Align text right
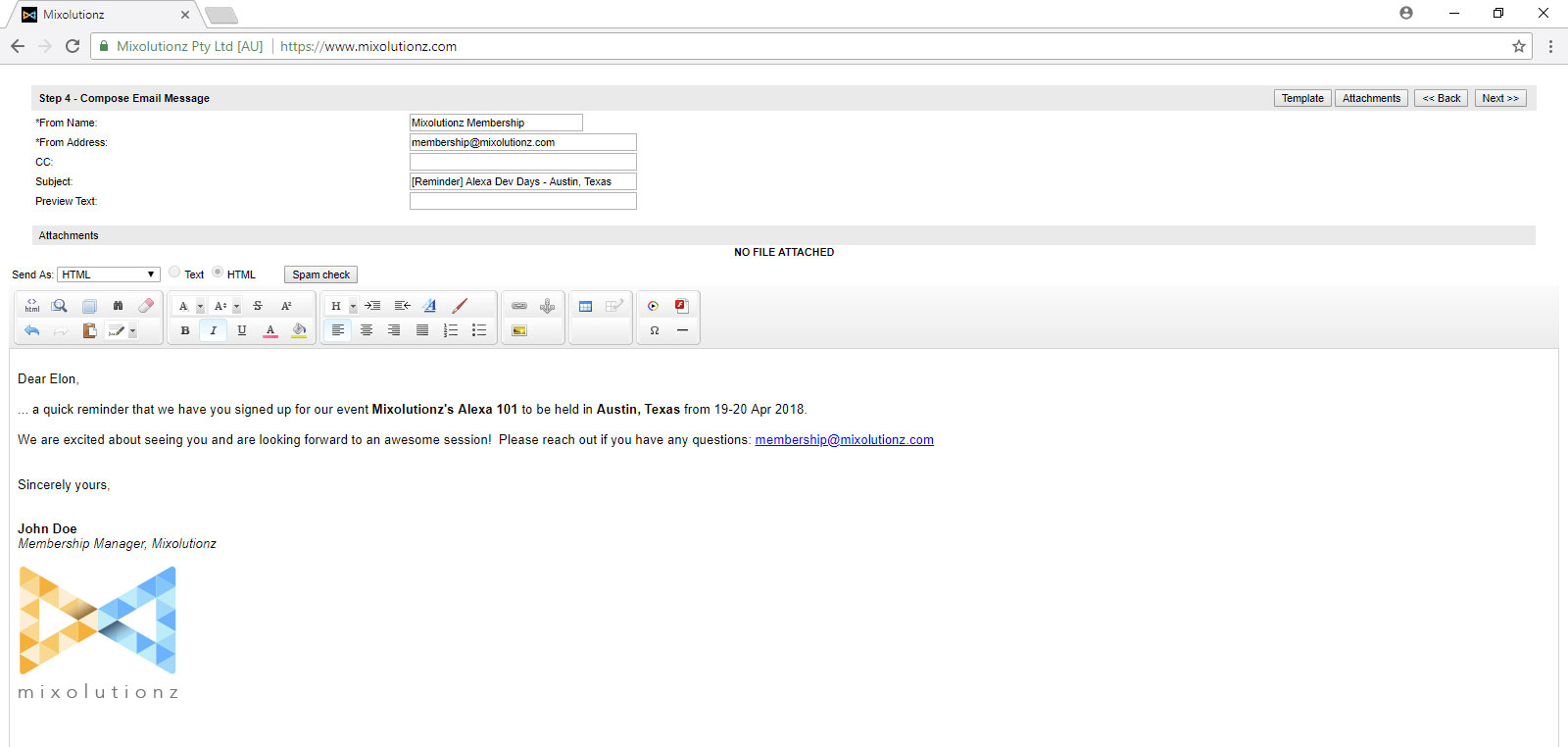 point(394,330)
